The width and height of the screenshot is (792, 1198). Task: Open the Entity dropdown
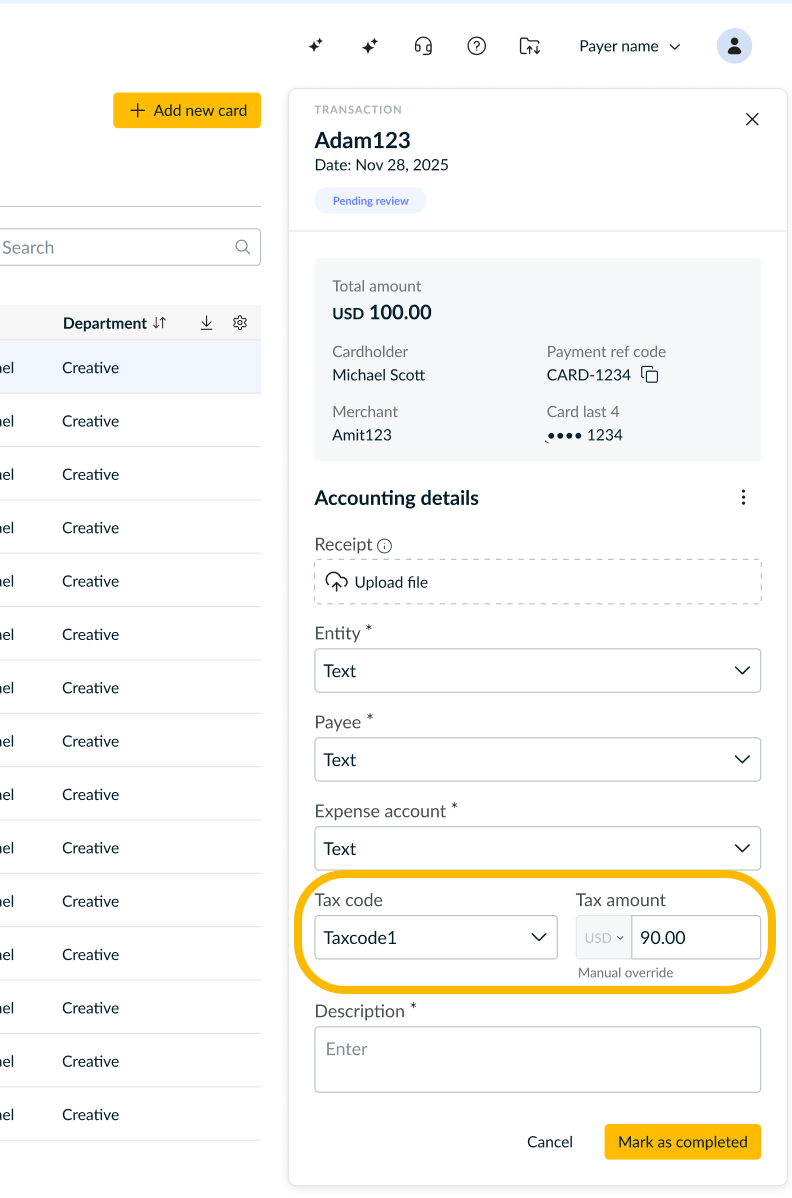(x=538, y=671)
